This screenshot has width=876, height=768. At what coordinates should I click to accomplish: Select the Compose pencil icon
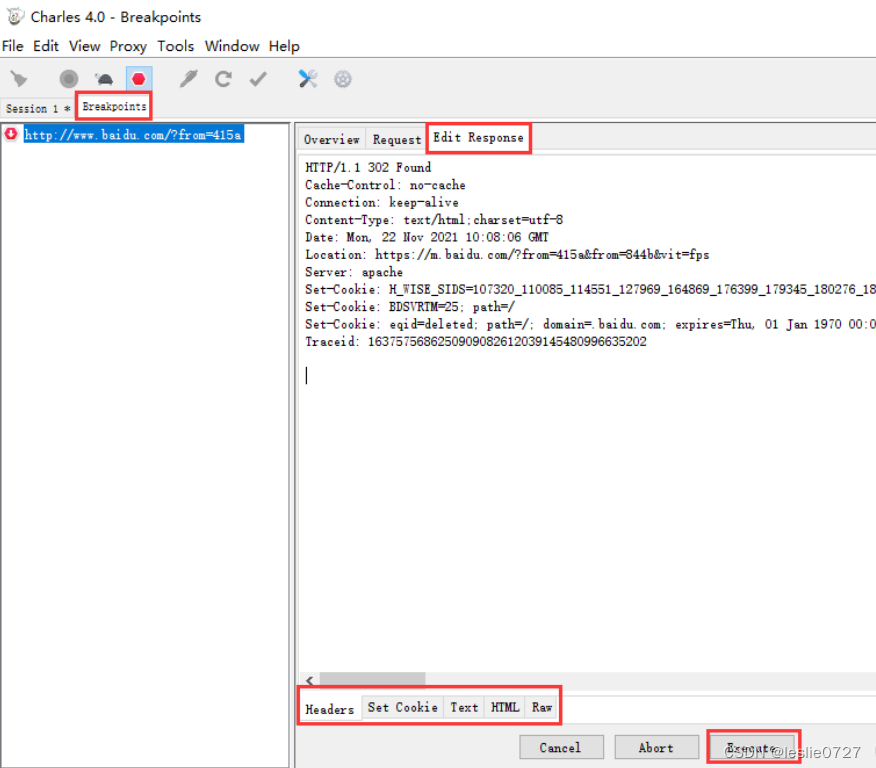coord(187,78)
